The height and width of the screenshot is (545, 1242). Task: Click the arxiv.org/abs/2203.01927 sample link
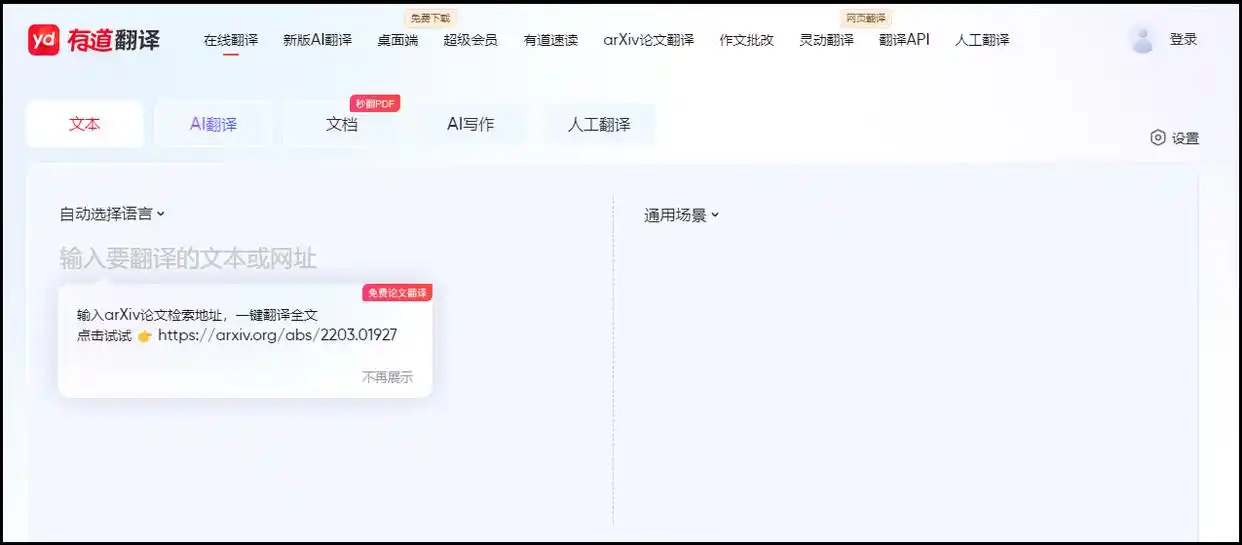pyautogui.click(x=277, y=335)
